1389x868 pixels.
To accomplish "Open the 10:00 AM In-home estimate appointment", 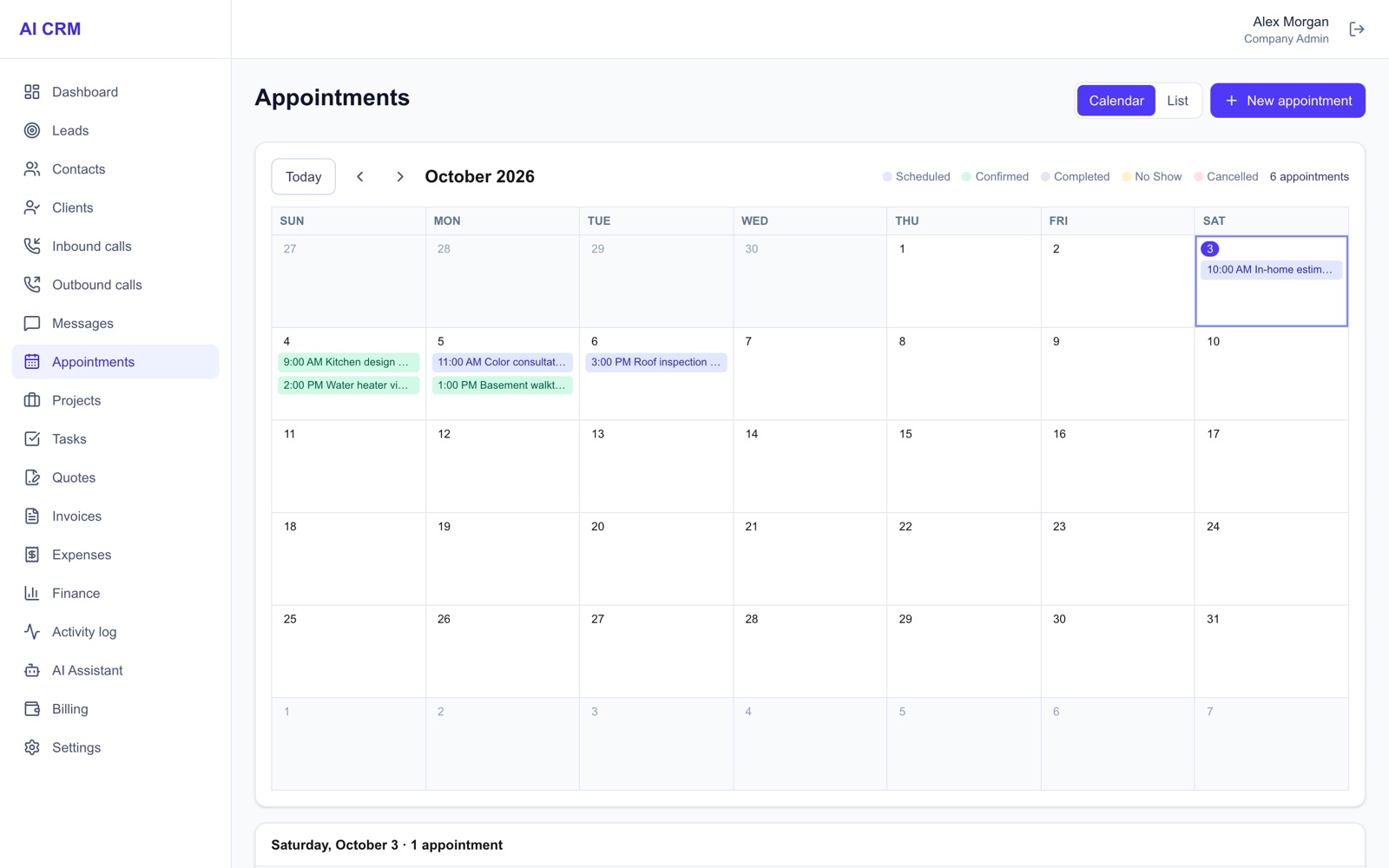I will pyautogui.click(x=1271, y=270).
